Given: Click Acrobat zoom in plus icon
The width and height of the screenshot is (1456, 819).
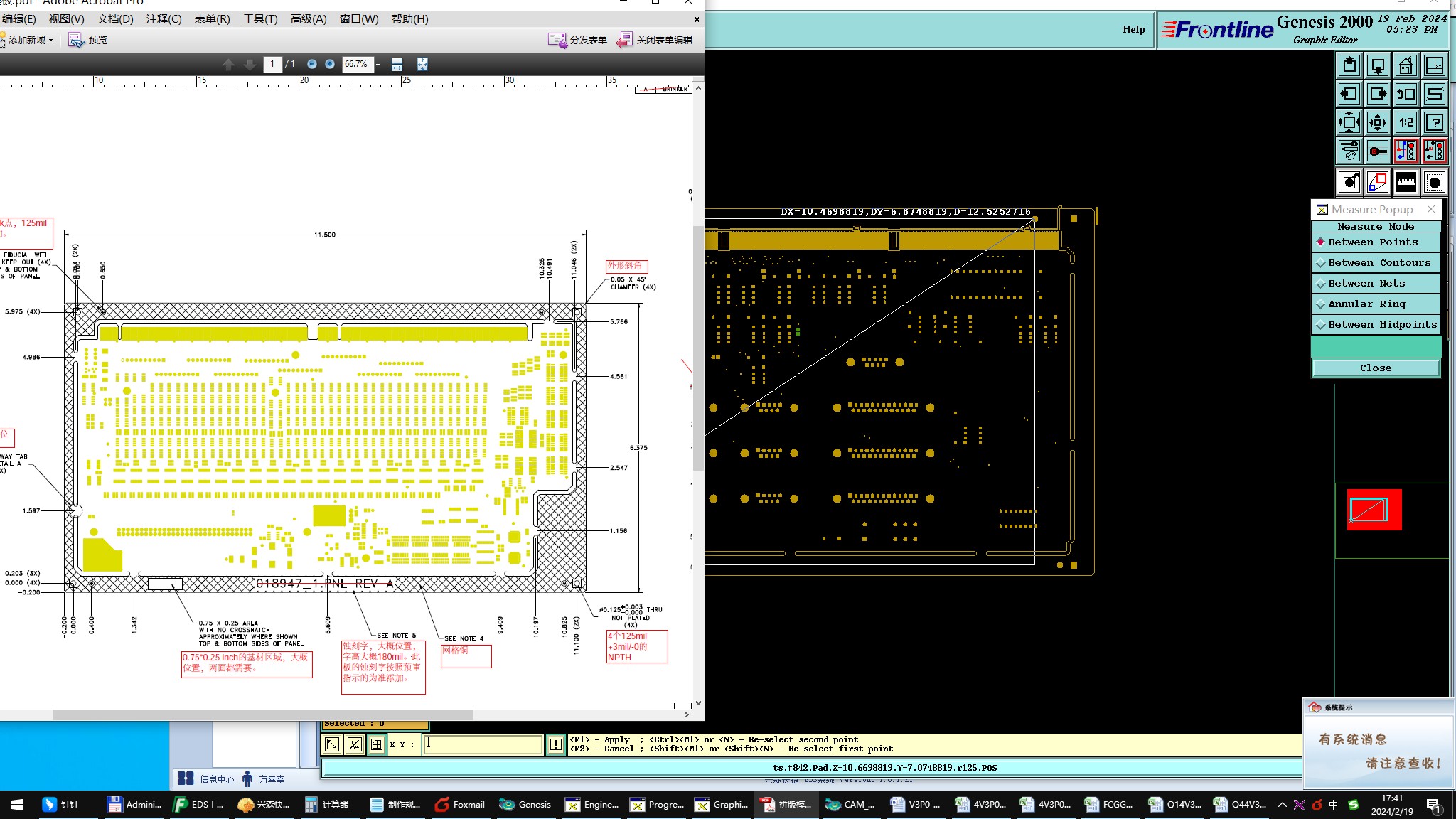Looking at the screenshot, I should (x=330, y=64).
